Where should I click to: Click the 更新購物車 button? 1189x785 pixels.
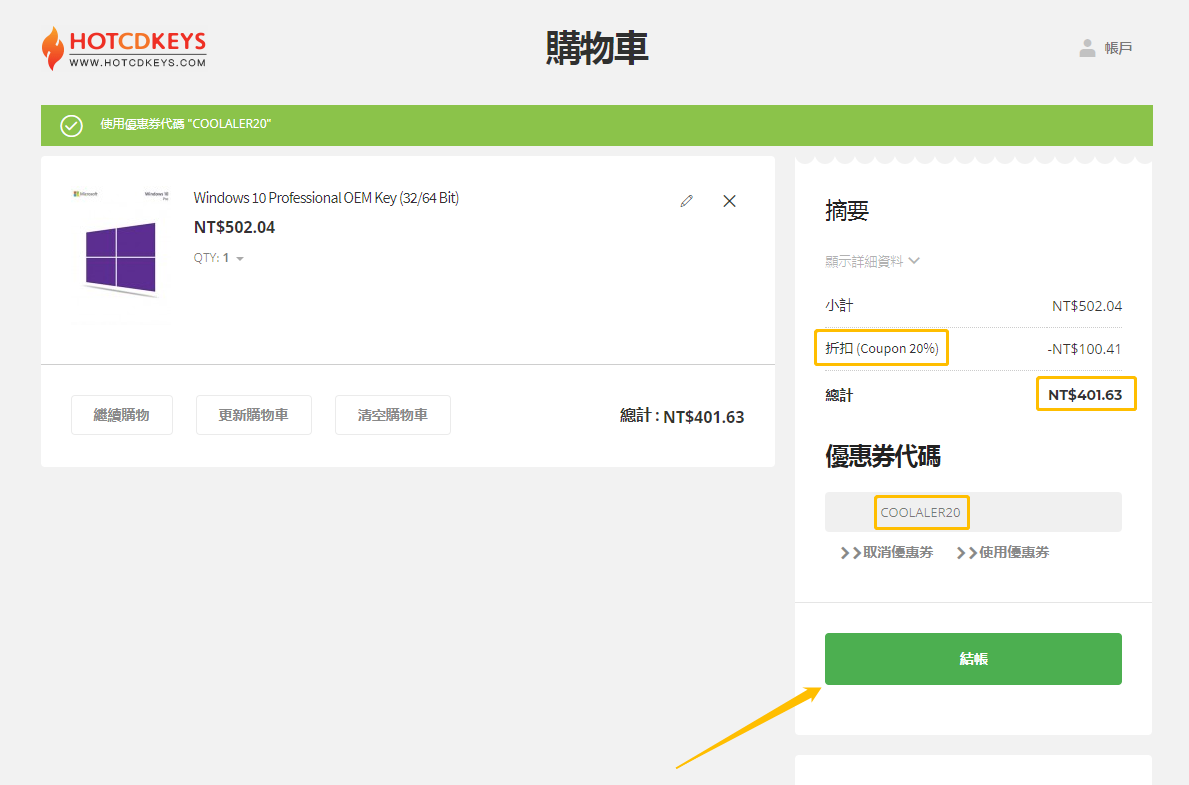tap(253, 415)
